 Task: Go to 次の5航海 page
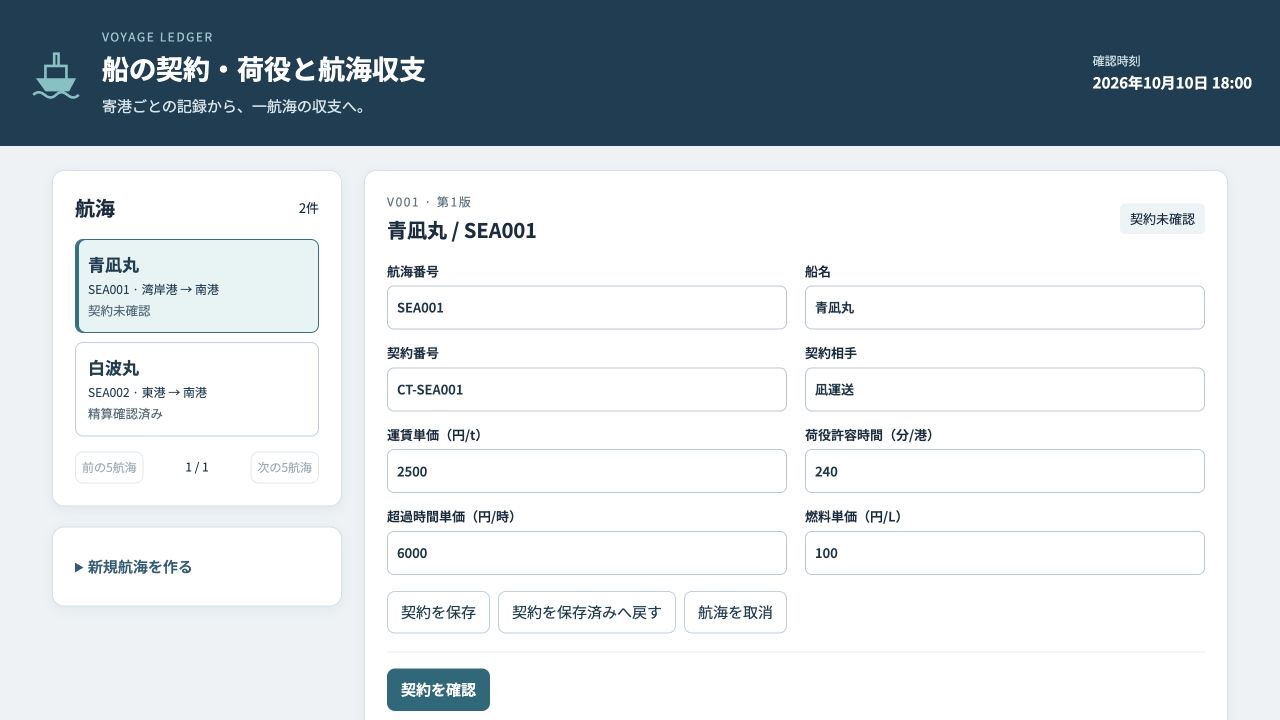point(285,467)
